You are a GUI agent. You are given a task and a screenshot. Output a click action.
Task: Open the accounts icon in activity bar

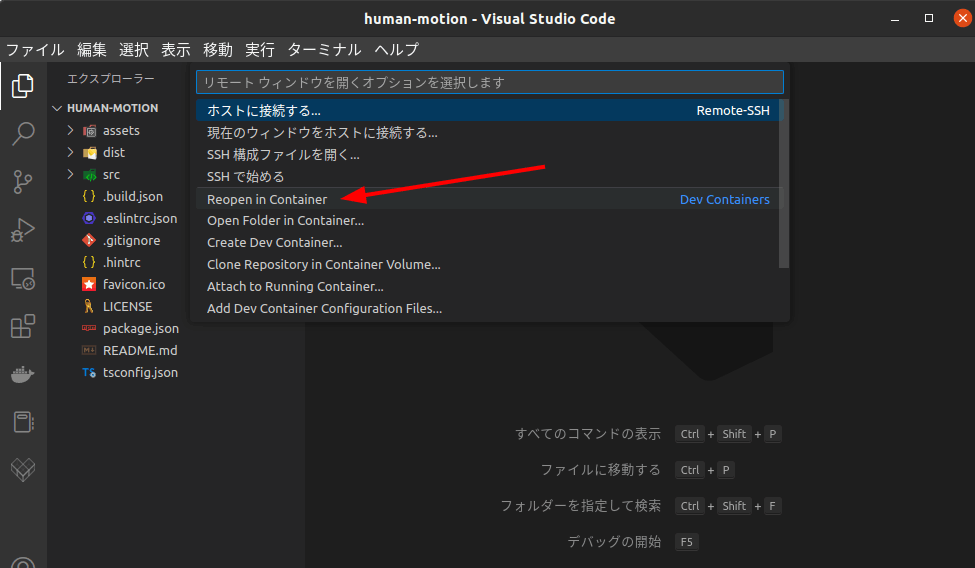[23, 562]
